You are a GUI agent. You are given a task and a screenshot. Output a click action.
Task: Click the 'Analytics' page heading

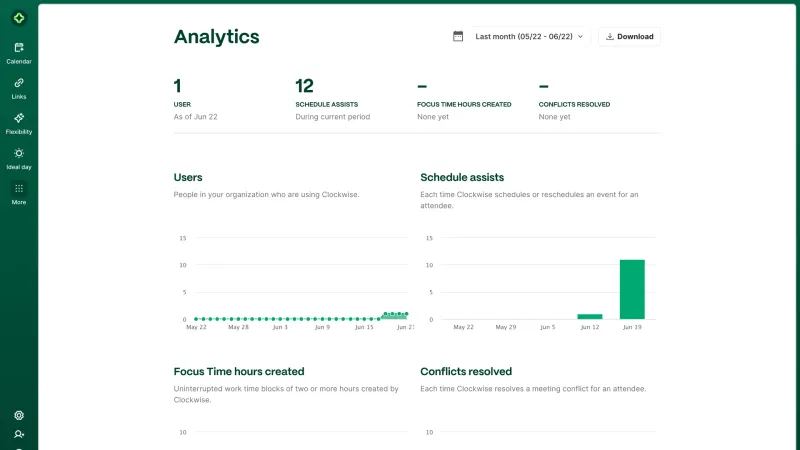click(x=216, y=37)
